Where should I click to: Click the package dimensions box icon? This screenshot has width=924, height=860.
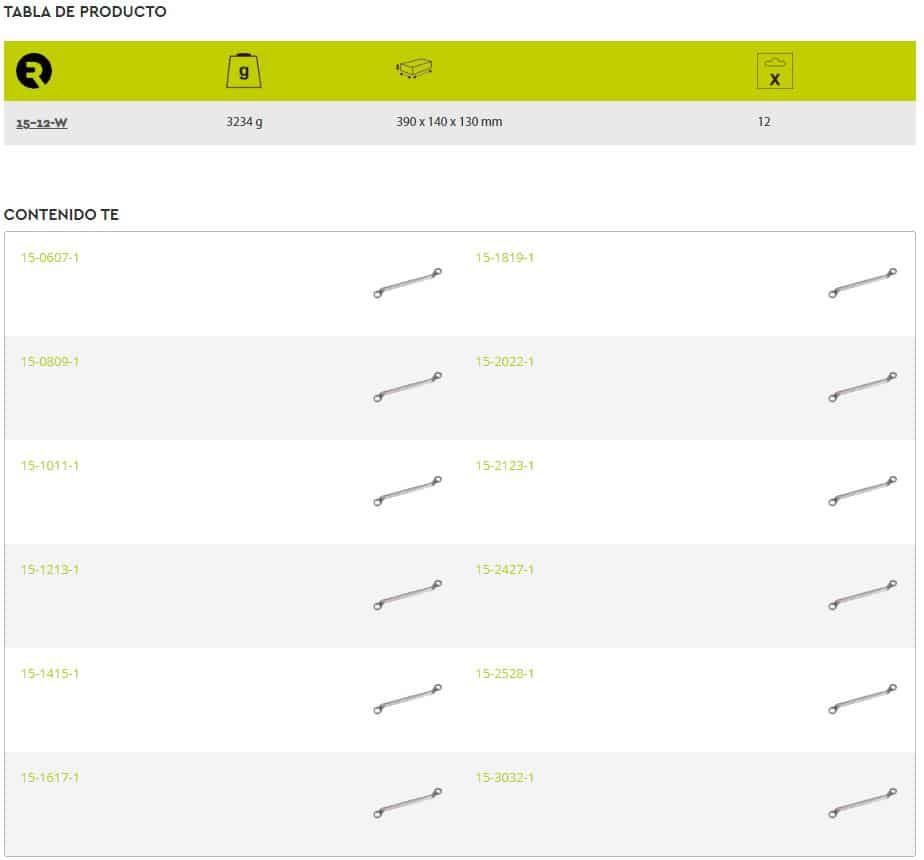coord(414,69)
